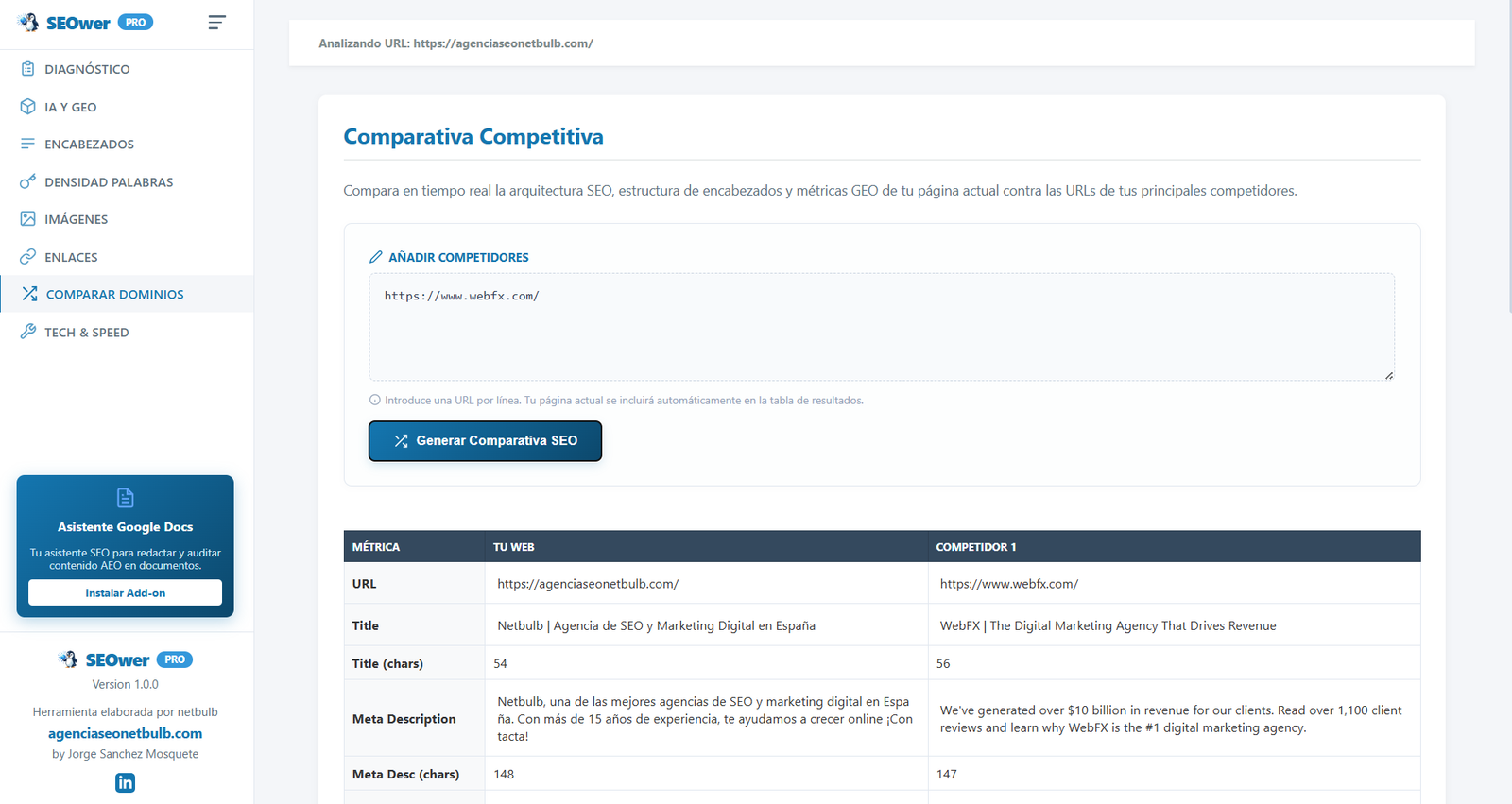The height and width of the screenshot is (804, 1512).
Task: Click the Netbulb meta description cell
Action: pos(705,719)
